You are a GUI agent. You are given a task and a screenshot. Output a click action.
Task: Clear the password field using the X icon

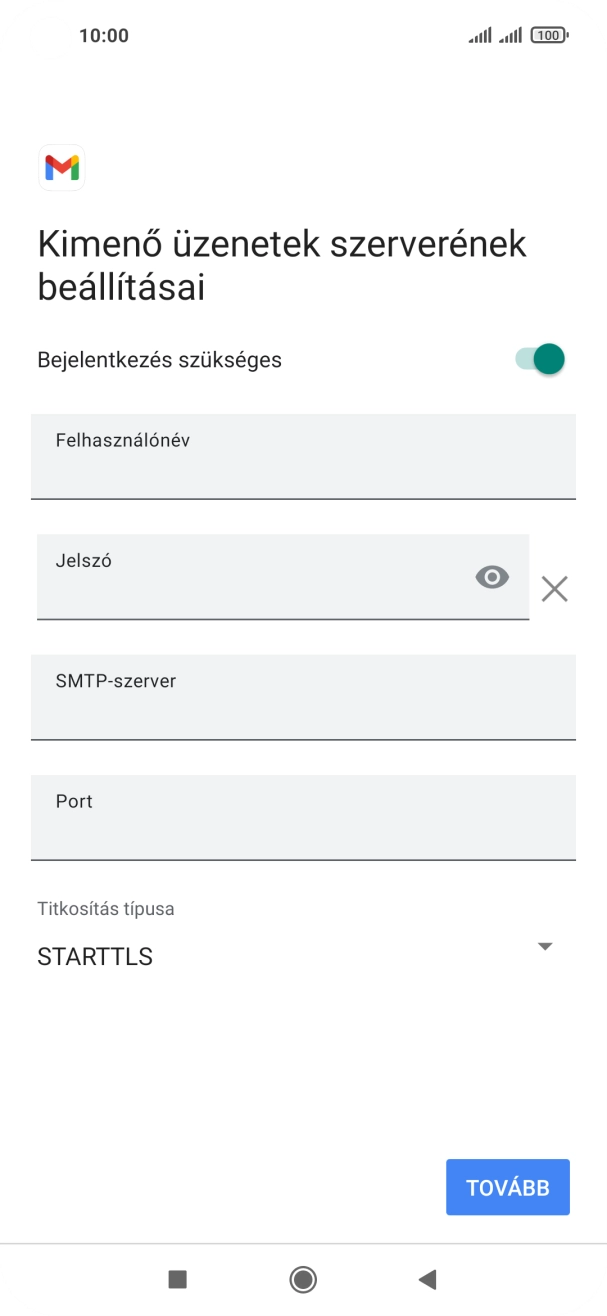coord(554,589)
